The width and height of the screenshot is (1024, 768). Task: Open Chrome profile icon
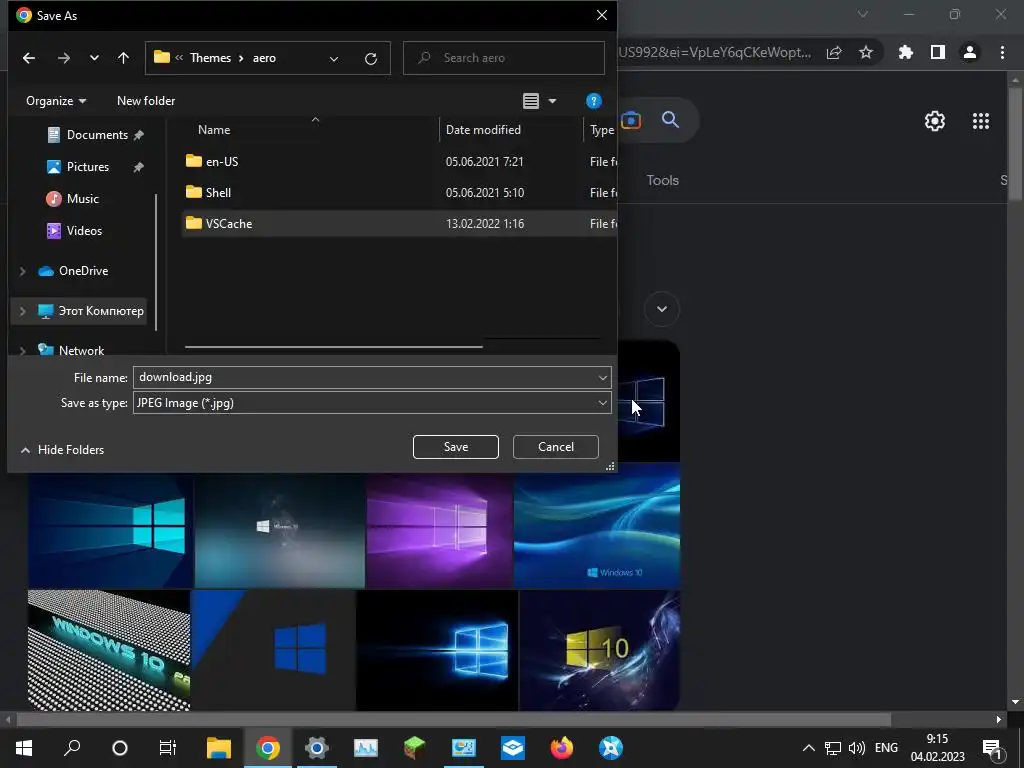coord(970,52)
